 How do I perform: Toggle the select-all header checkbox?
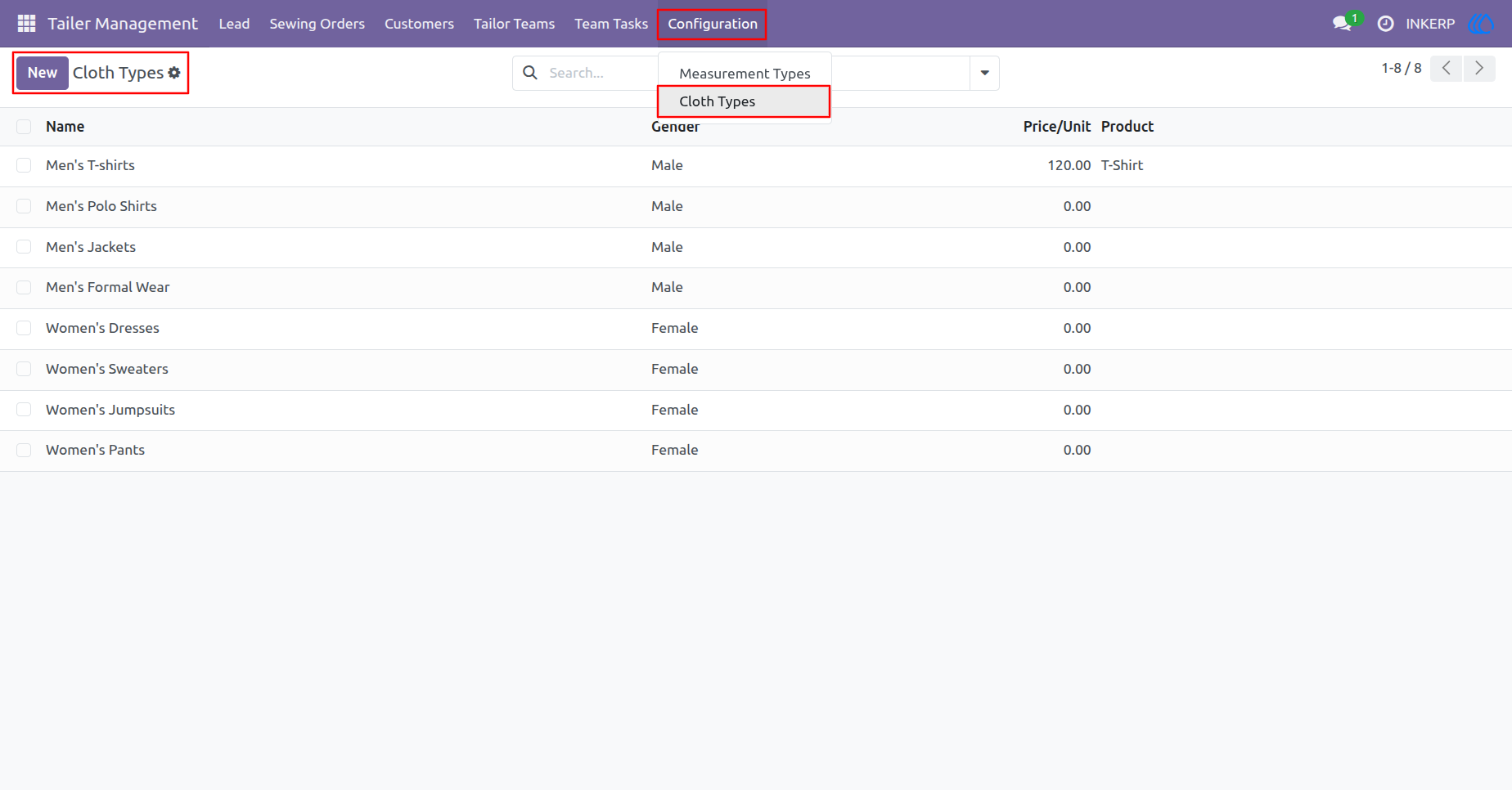click(x=24, y=127)
